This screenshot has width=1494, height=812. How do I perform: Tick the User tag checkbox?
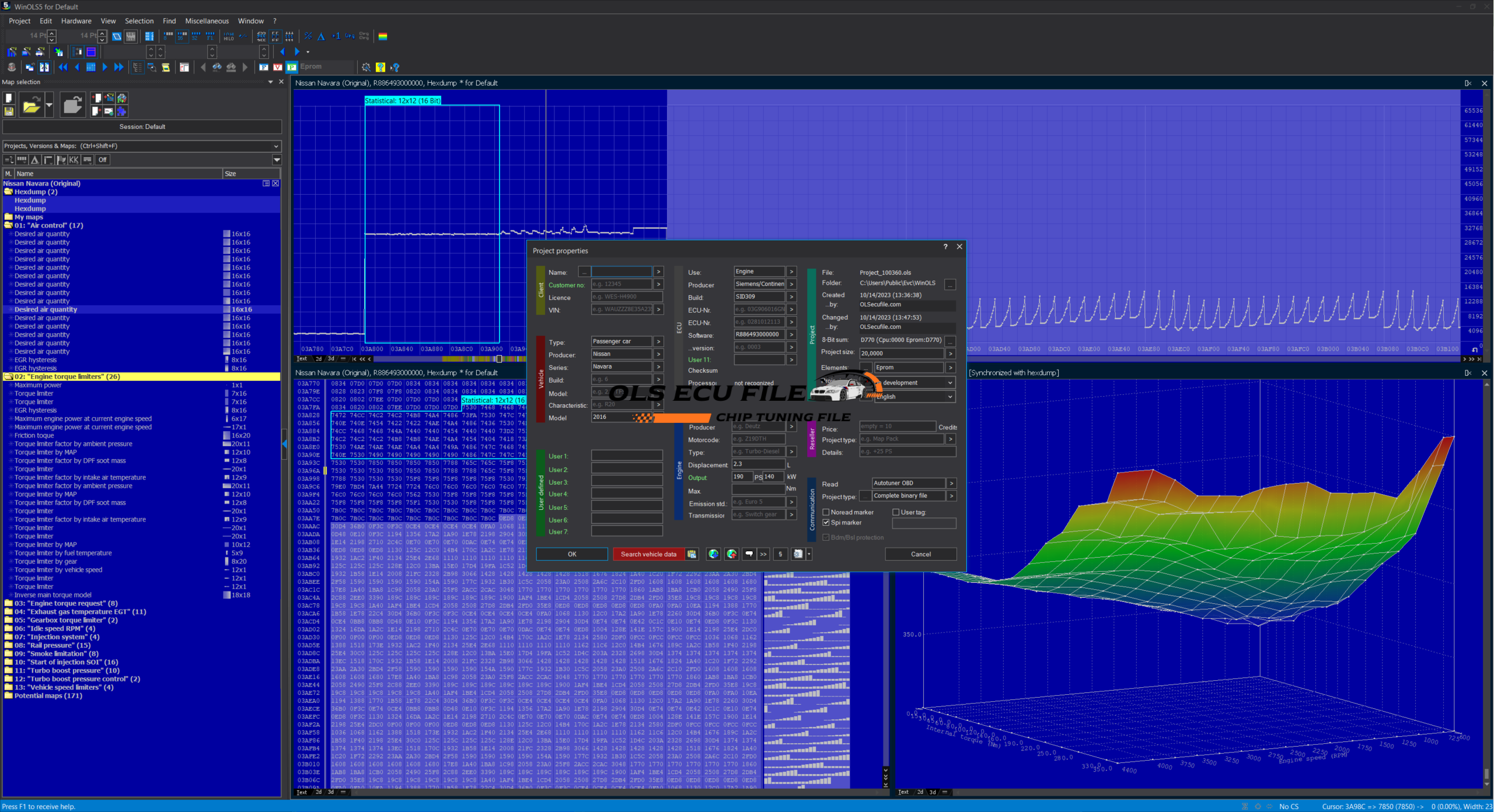(896, 512)
